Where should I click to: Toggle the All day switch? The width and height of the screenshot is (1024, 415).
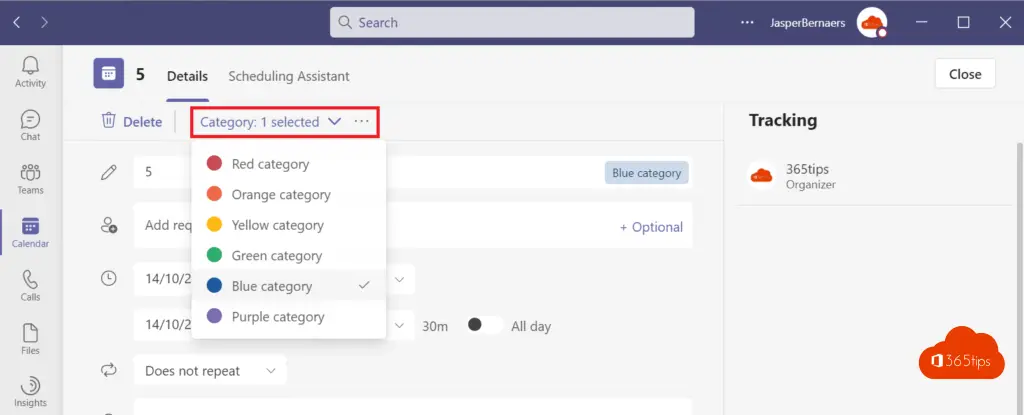[482, 325]
